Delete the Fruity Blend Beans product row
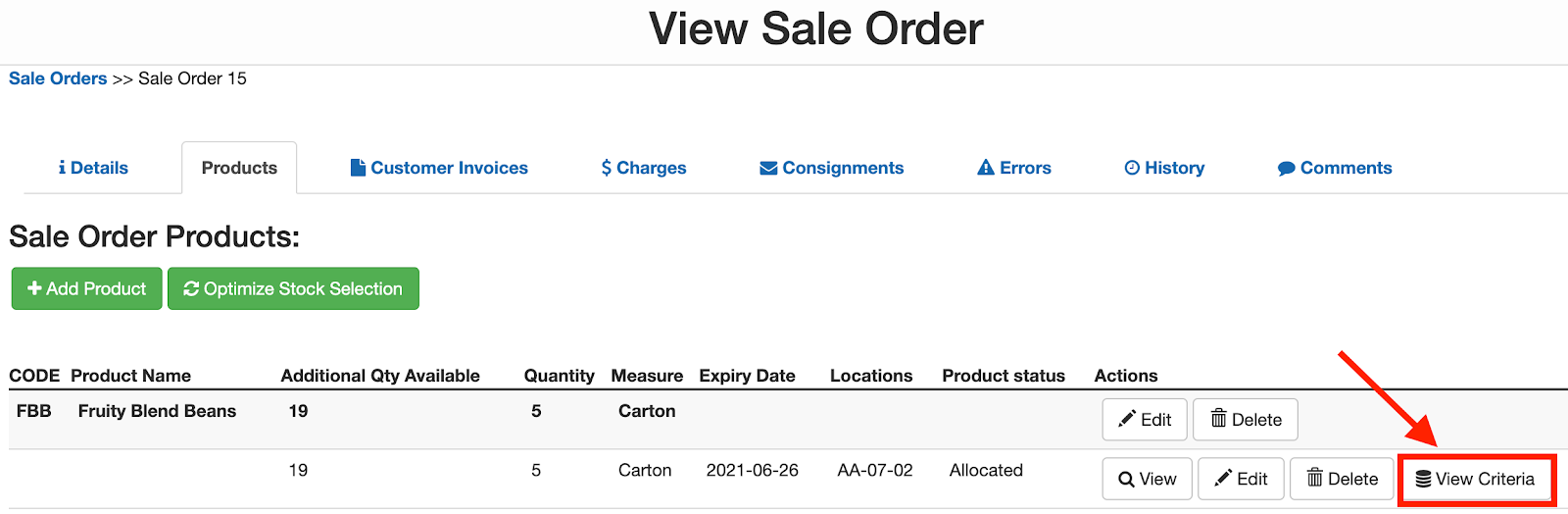This screenshot has height=514, width=1568. point(1246,420)
